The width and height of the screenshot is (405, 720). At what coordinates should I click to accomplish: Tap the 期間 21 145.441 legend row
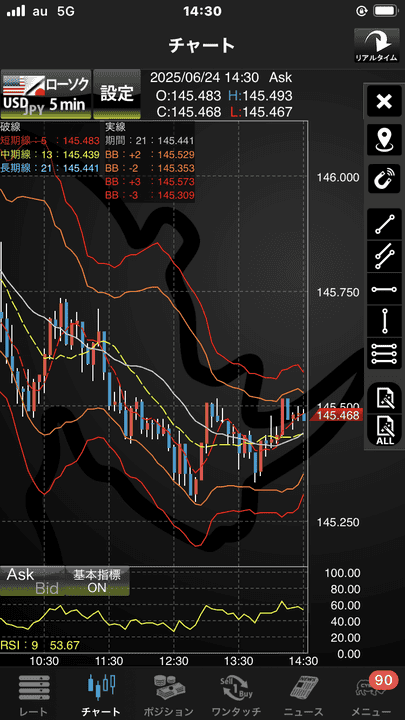(150, 141)
